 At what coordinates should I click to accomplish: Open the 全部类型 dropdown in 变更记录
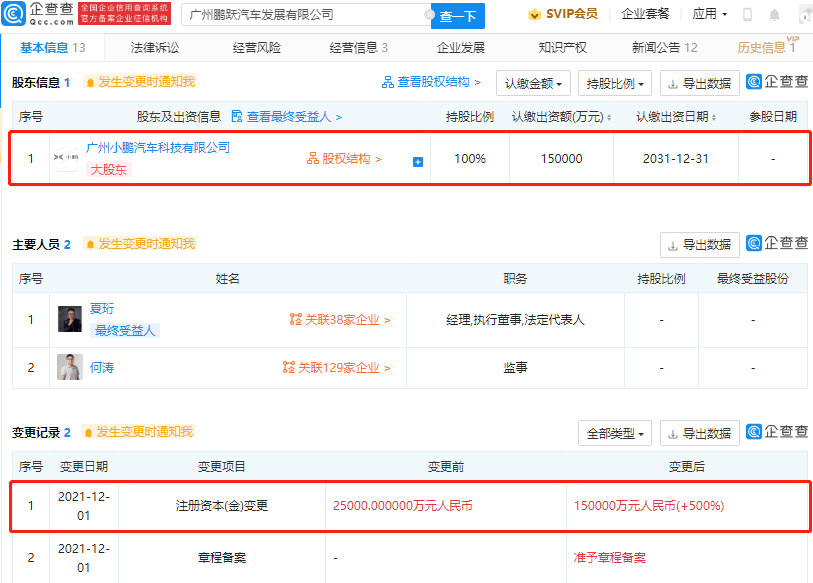pos(614,433)
